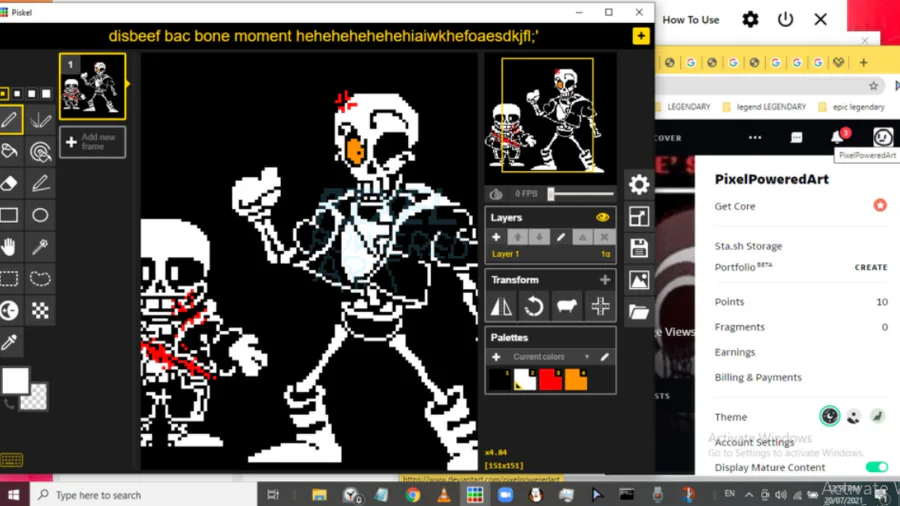Pick red palette color 3
This screenshot has height=506, width=900.
(x=550, y=380)
